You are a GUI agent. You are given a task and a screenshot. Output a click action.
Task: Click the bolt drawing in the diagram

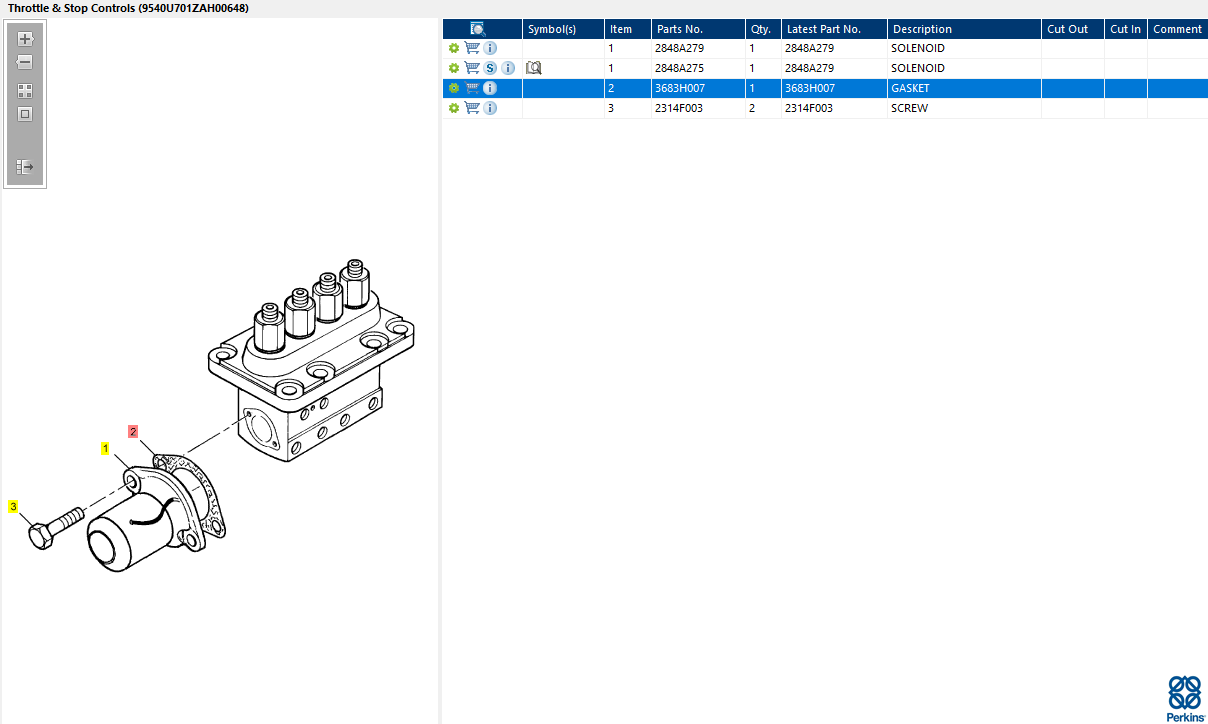[56, 527]
